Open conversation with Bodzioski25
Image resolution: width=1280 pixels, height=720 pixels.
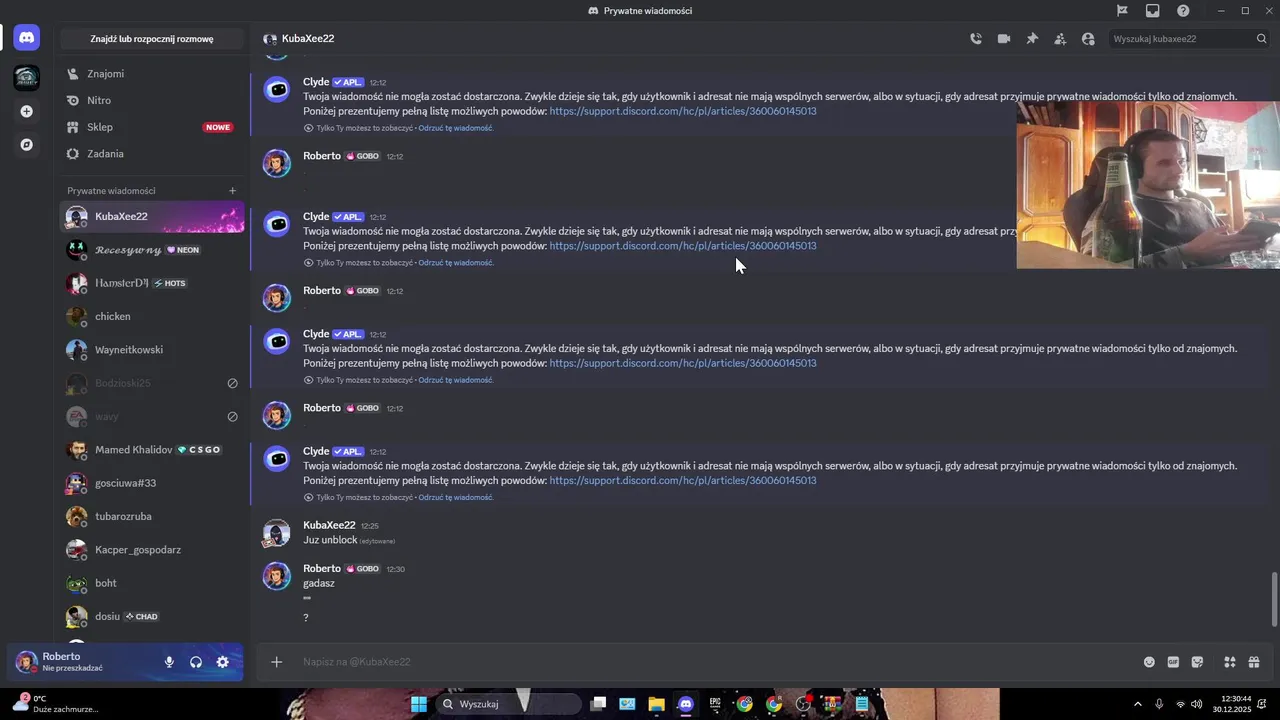pyautogui.click(x=152, y=383)
